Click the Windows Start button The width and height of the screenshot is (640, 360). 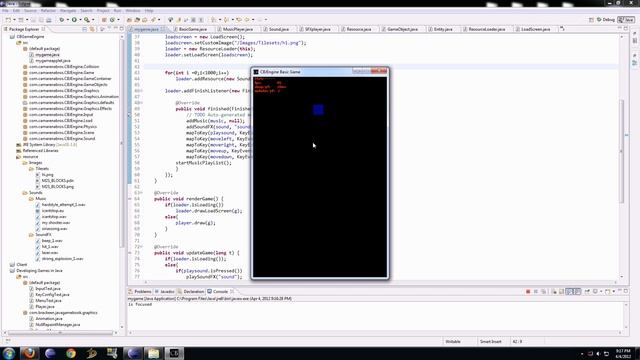[9, 353]
